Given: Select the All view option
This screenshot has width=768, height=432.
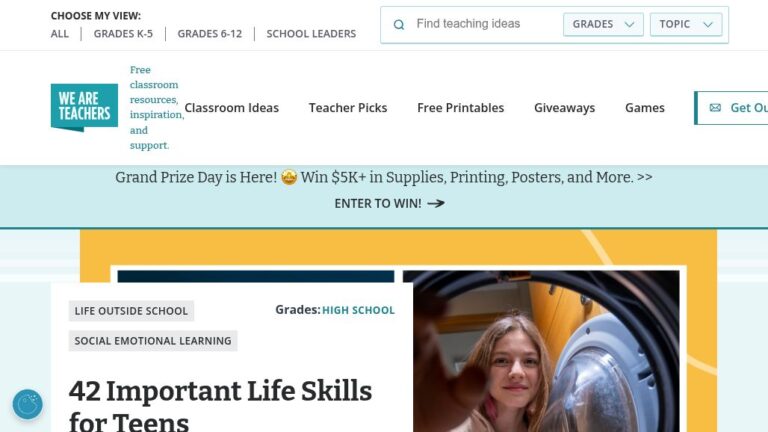Looking at the screenshot, I should (x=60, y=34).
